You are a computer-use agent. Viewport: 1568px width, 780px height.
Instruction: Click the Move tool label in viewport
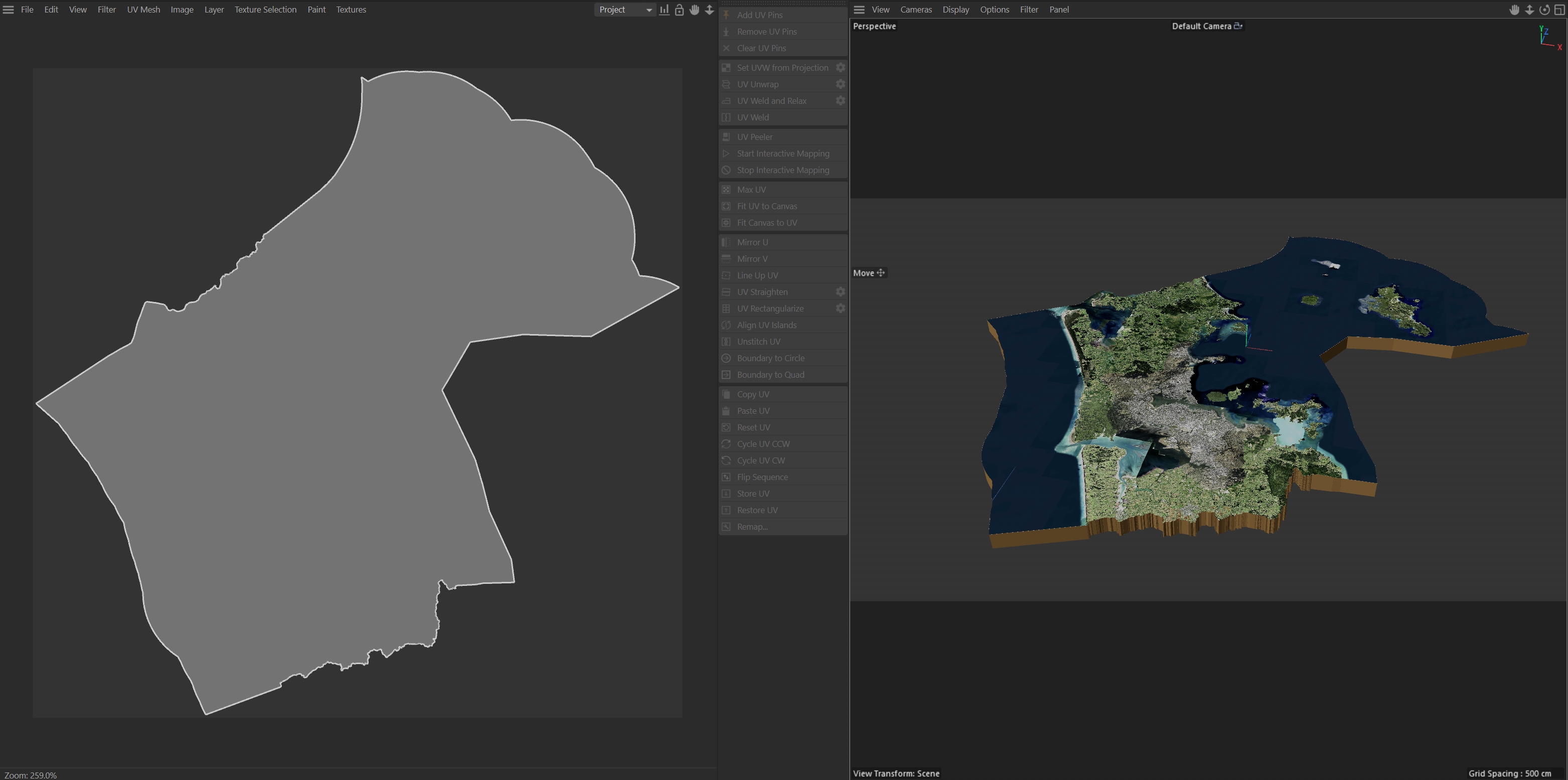click(863, 273)
